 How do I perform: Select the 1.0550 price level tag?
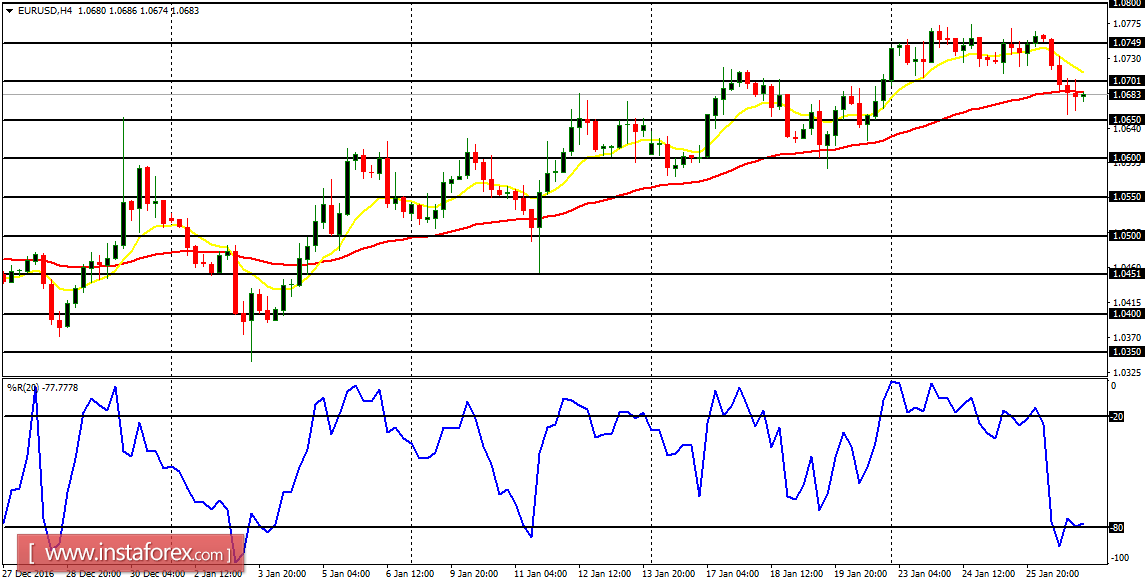click(x=1128, y=196)
